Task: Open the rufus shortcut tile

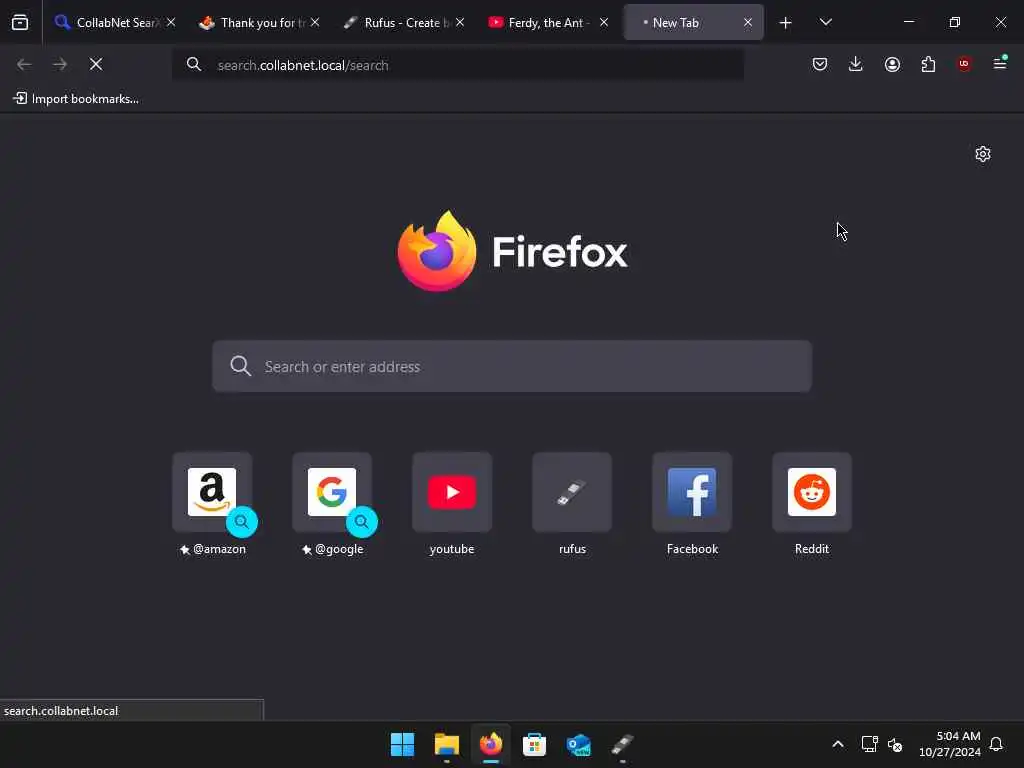Action: click(572, 492)
